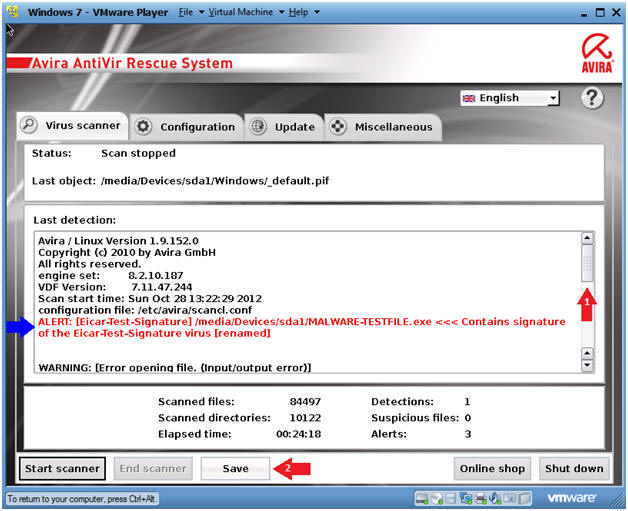Click the network adapter icon in VMware status bar
Viewport: 628px width, 511px height.
click(x=466, y=498)
